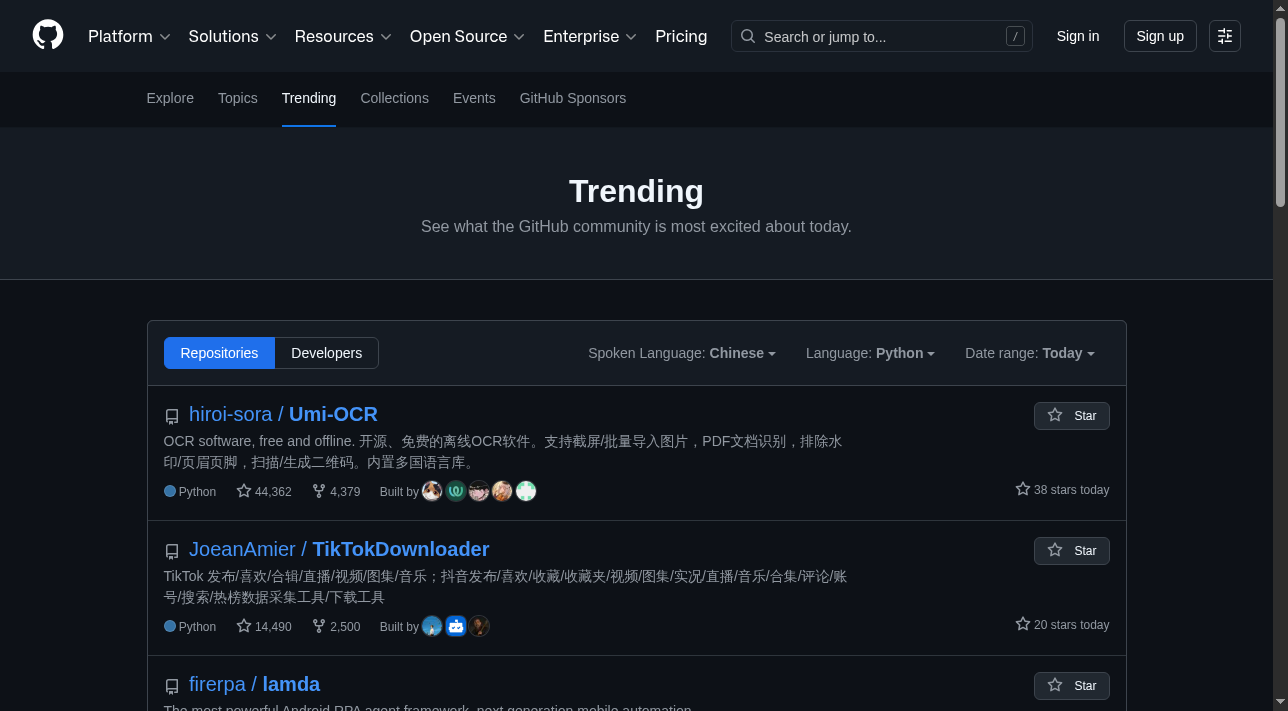Switch to the Developers view

pos(327,353)
